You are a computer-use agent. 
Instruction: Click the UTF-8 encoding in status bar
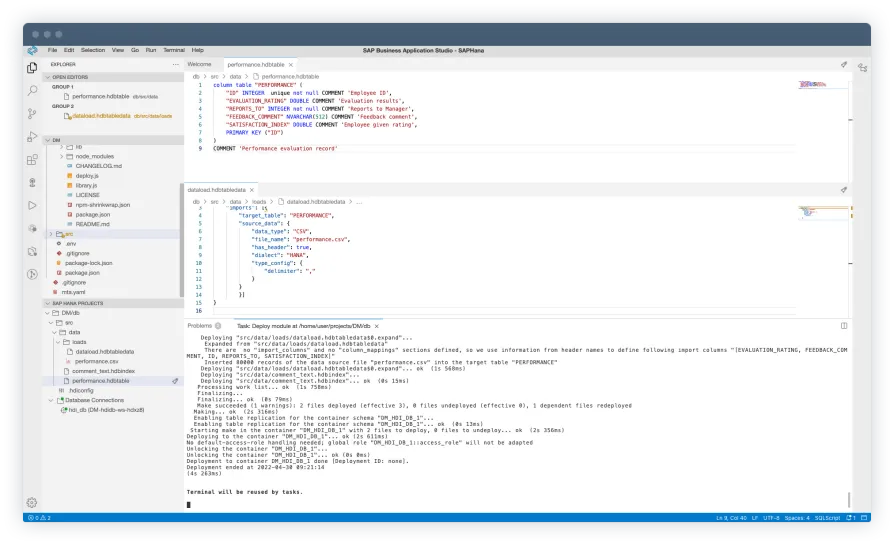(x=771, y=518)
